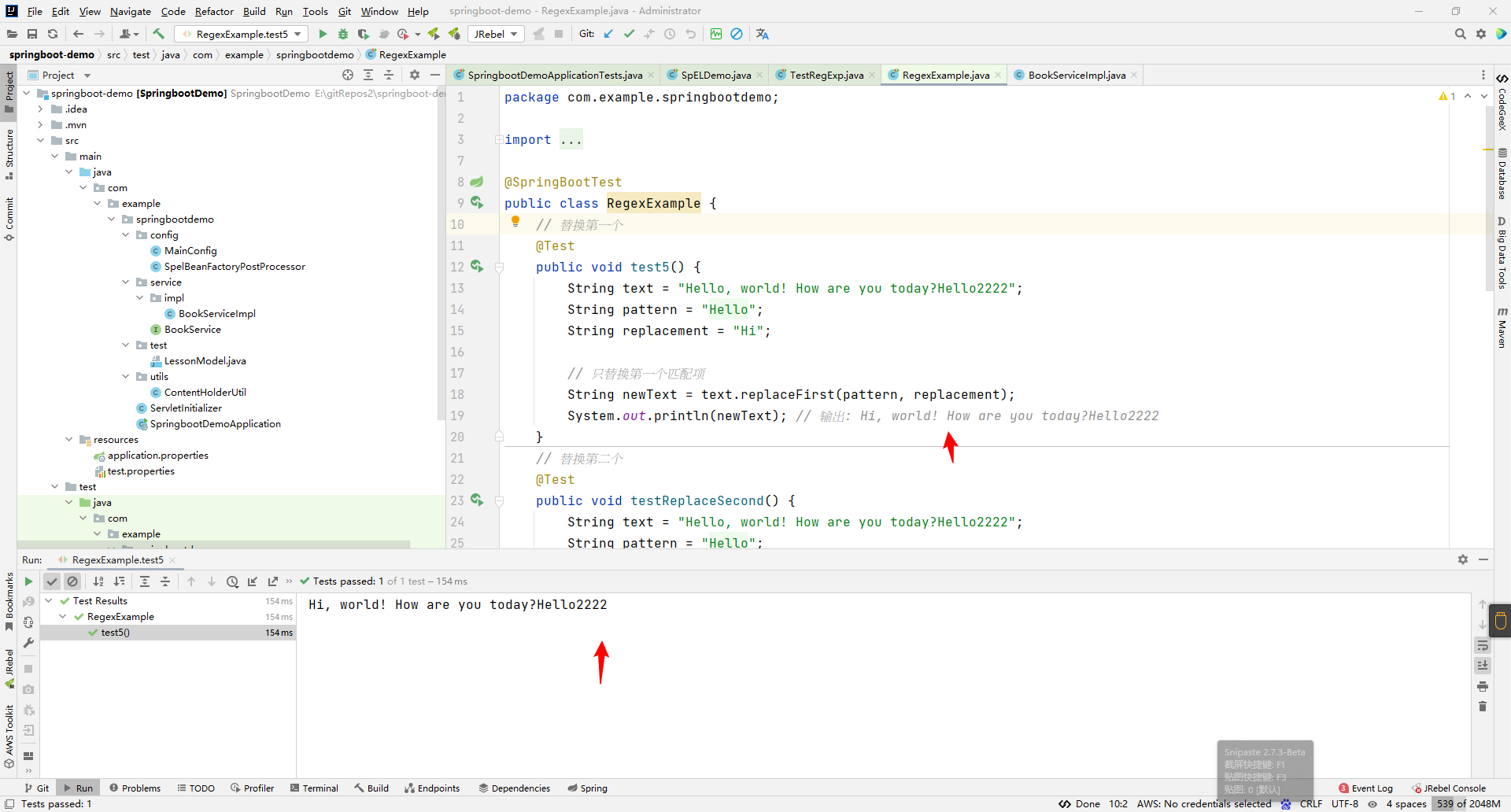Open the Refactor menu
Screen dimensions: 1511x812
click(214, 11)
